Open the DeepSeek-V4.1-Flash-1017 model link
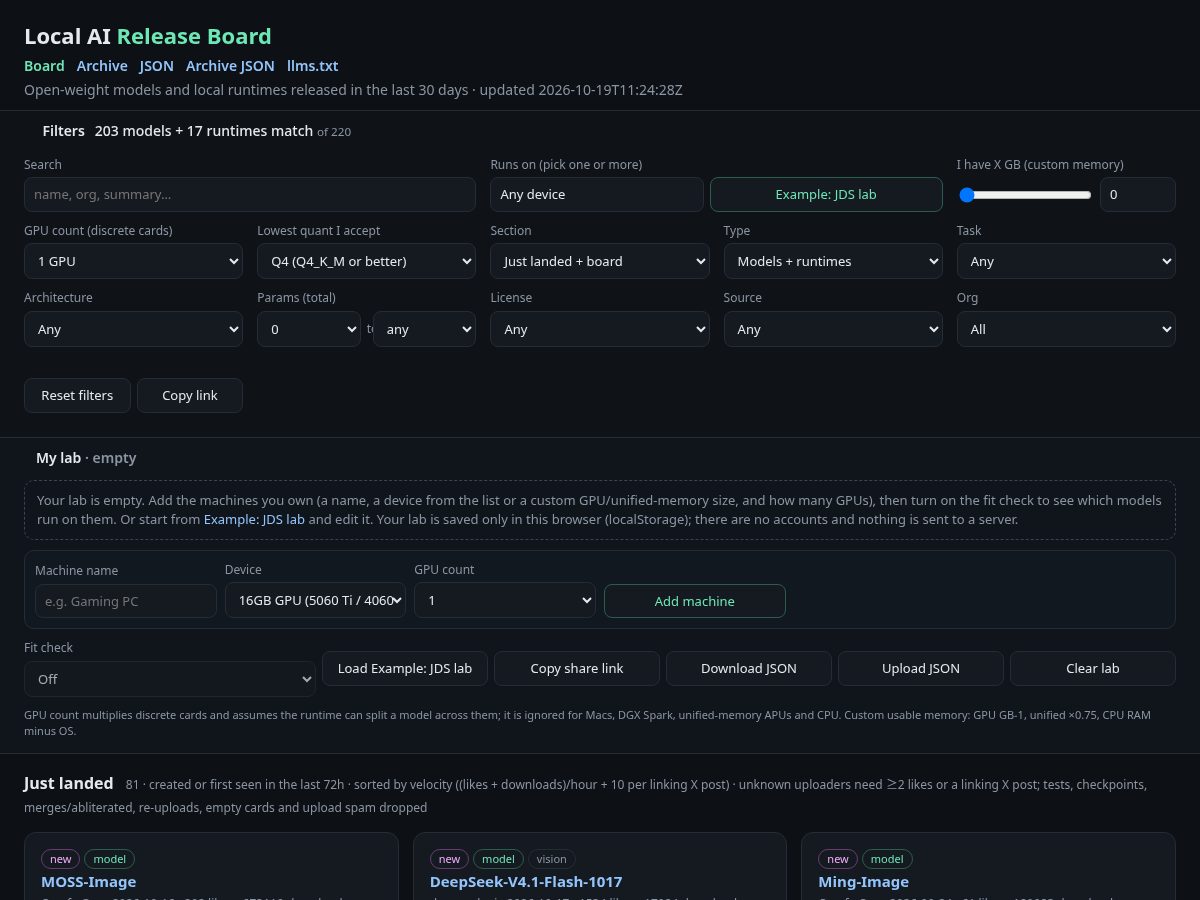The width and height of the screenshot is (1200, 900). click(x=526, y=882)
